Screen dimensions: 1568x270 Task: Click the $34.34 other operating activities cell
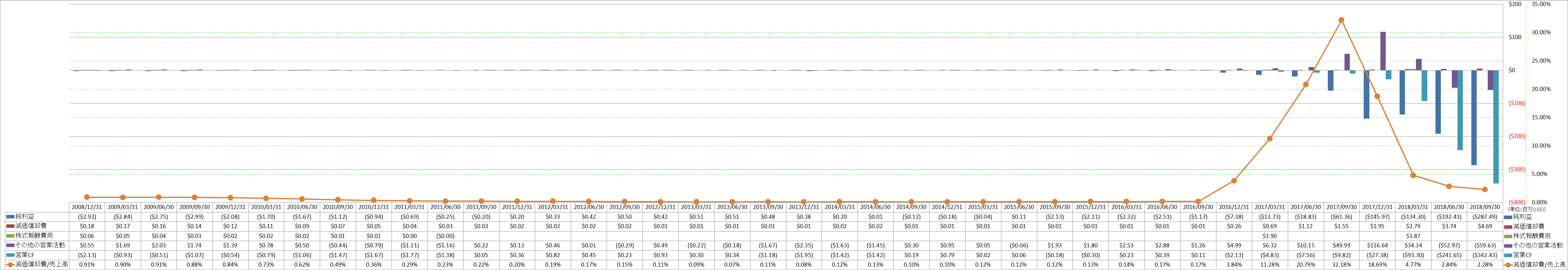tap(1413, 246)
